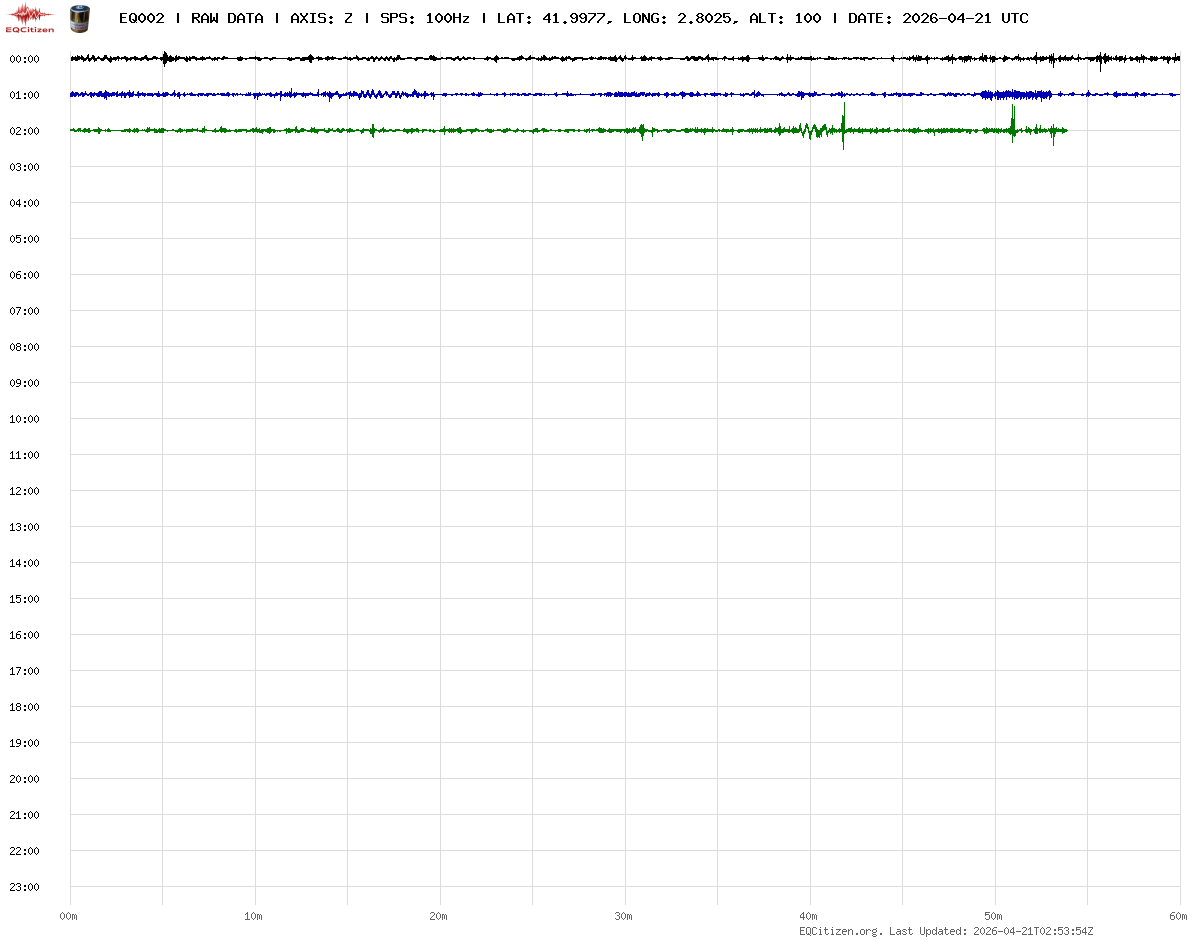Click the 30m label on the time axis
This screenshot has height=940, width=1200.
[x=624, y=916]
